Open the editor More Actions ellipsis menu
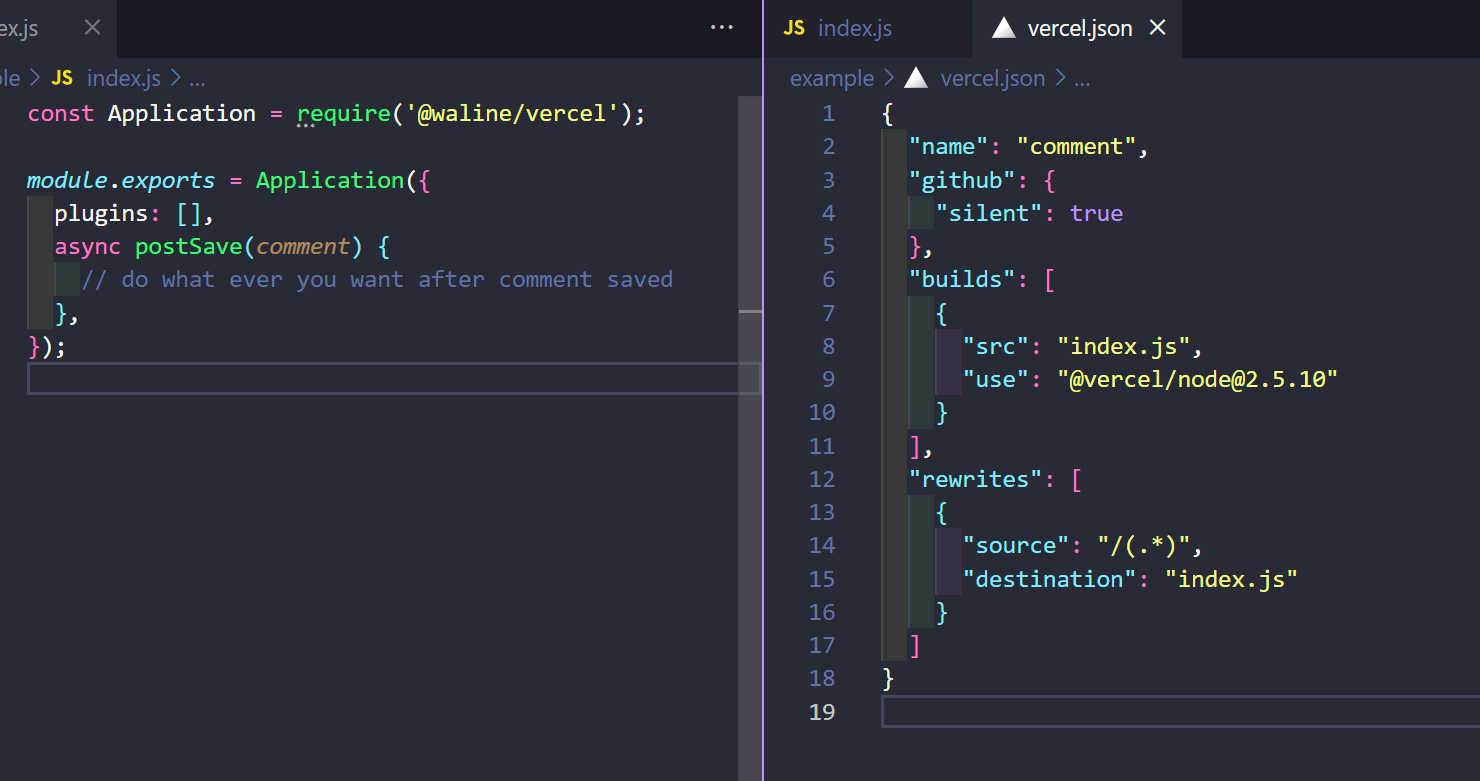1480x781 pixels. point(721,28)
